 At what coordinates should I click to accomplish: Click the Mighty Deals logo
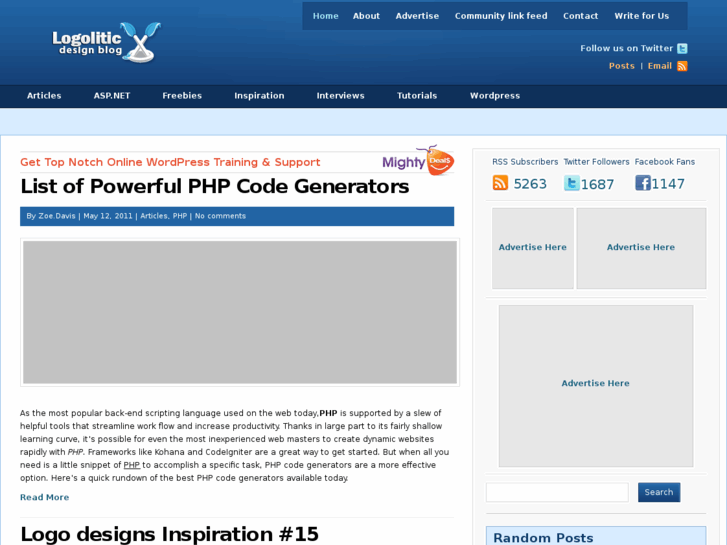click(418, 160)
